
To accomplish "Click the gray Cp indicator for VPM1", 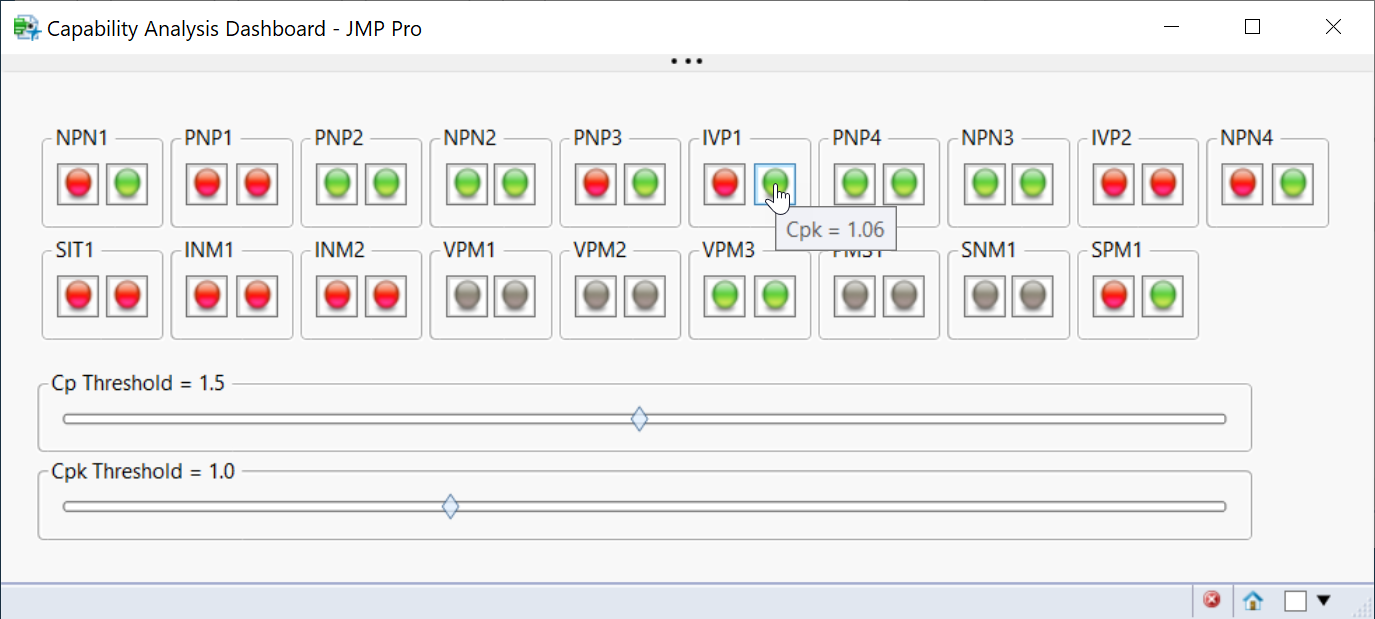I will 466,296.
